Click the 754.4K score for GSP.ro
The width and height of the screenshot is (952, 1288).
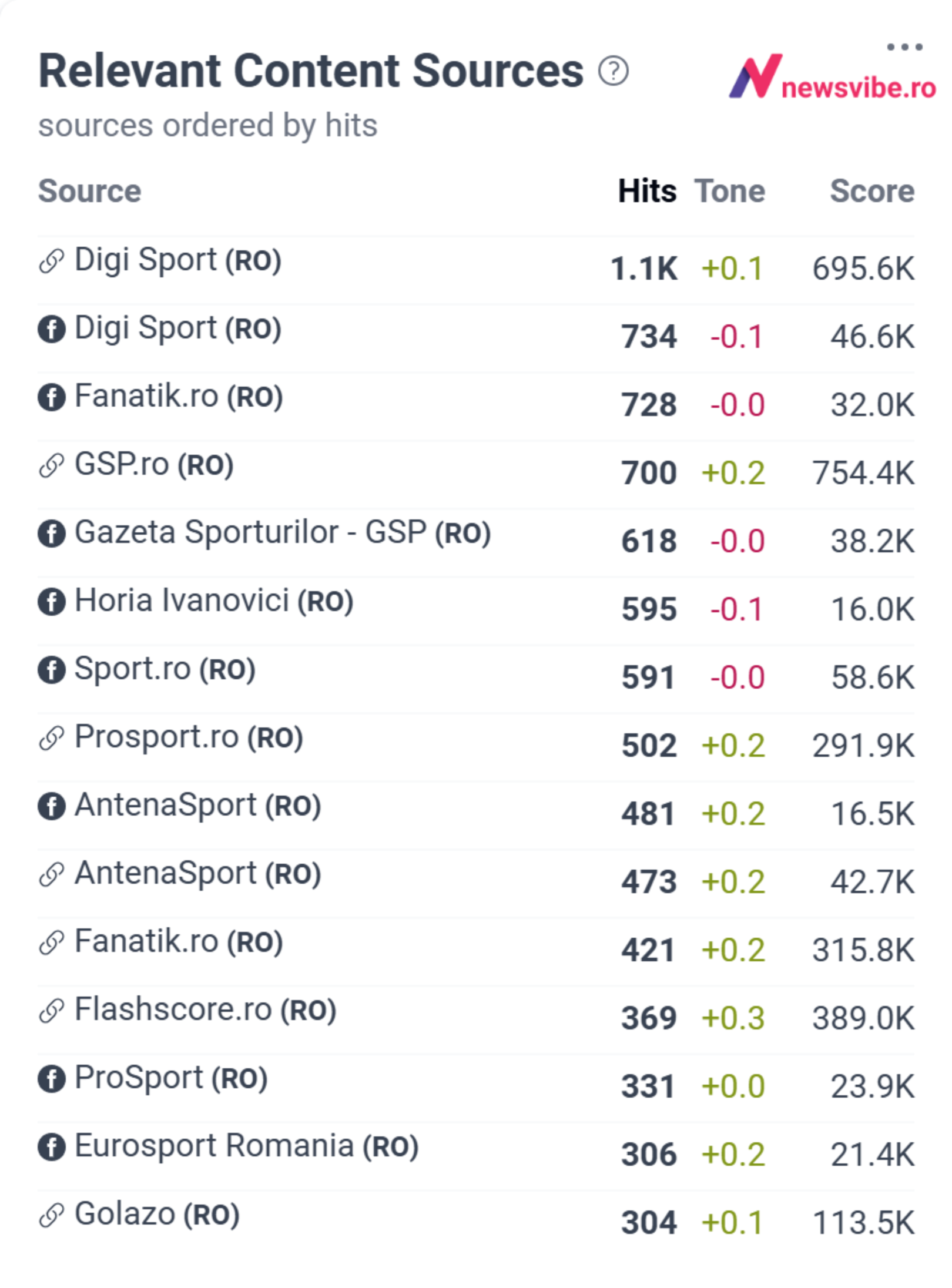coord(863,473)
